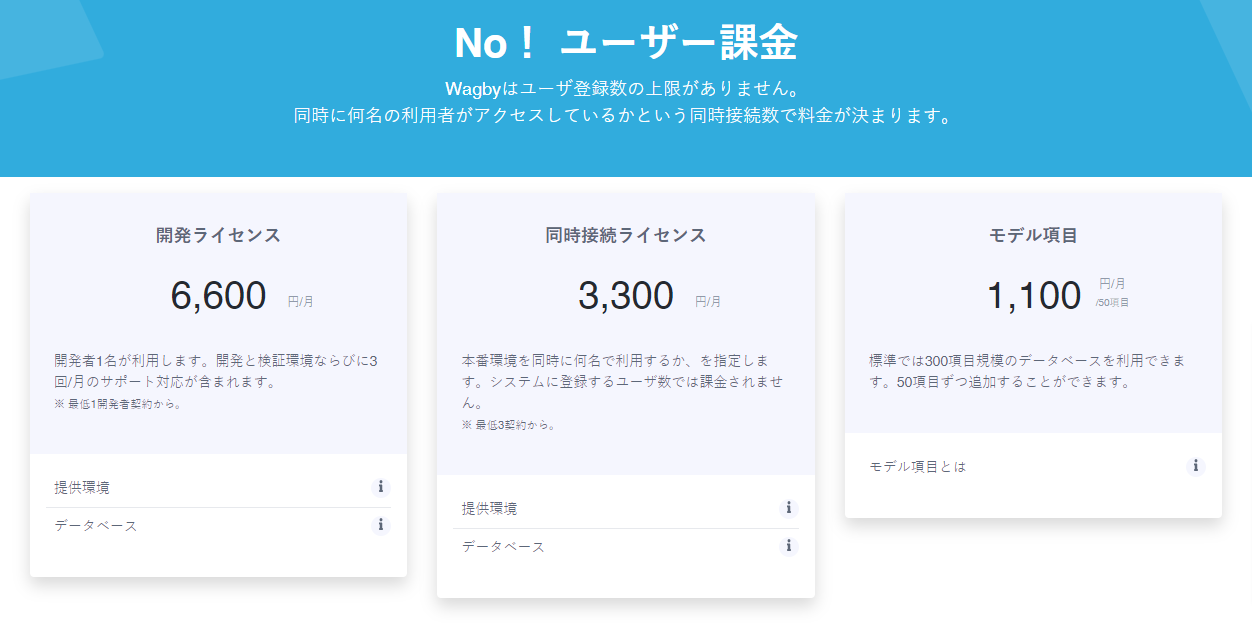This screenshot has height=623, width=1252.
Task: Click the 開発ライセンス card title
Action: pos(218,236)
